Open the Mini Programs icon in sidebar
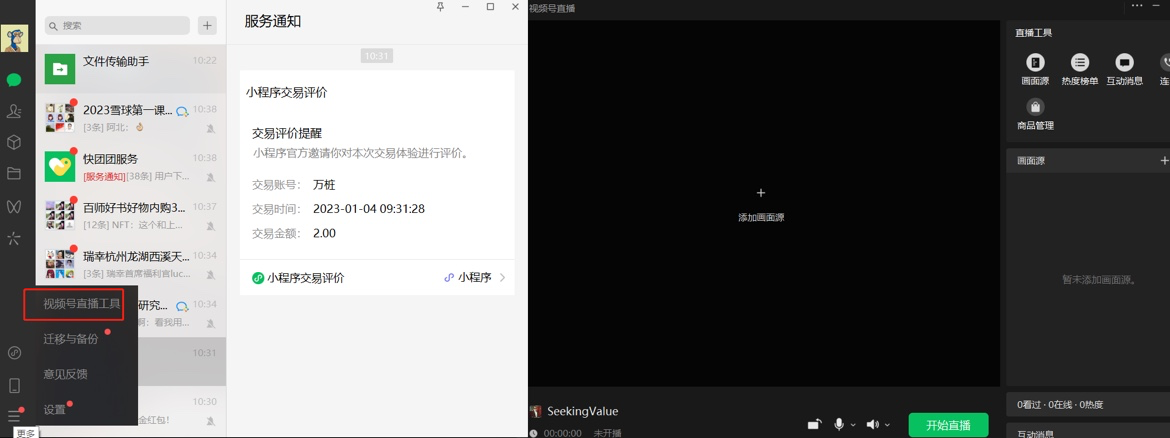Image resolution: width=1170 pixels, height=438 pixels. click(13, 353)
